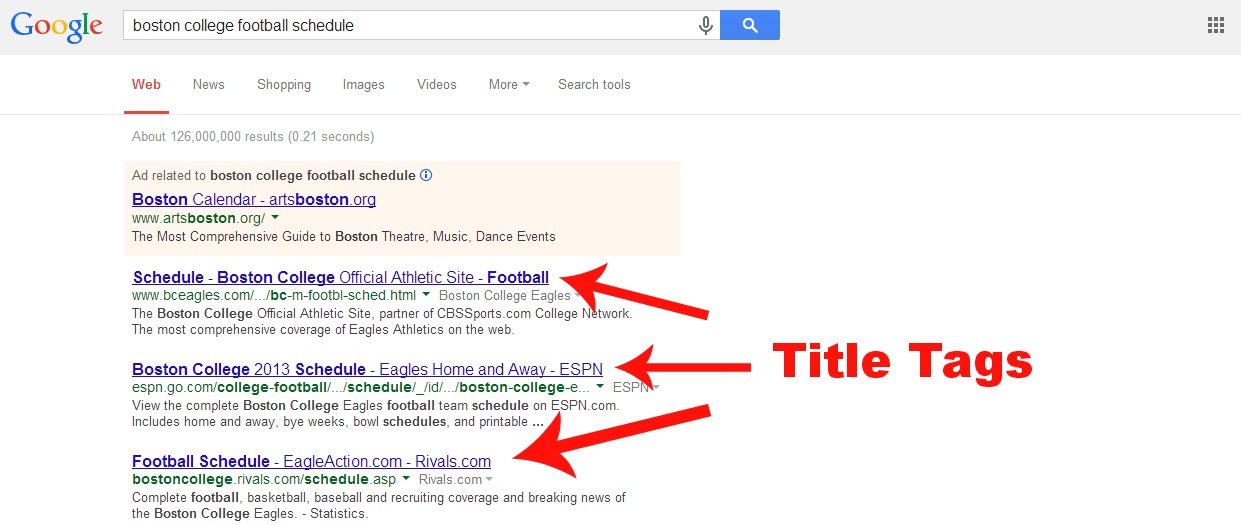
Task: Open the Shopping results tab
Action: 284,85
